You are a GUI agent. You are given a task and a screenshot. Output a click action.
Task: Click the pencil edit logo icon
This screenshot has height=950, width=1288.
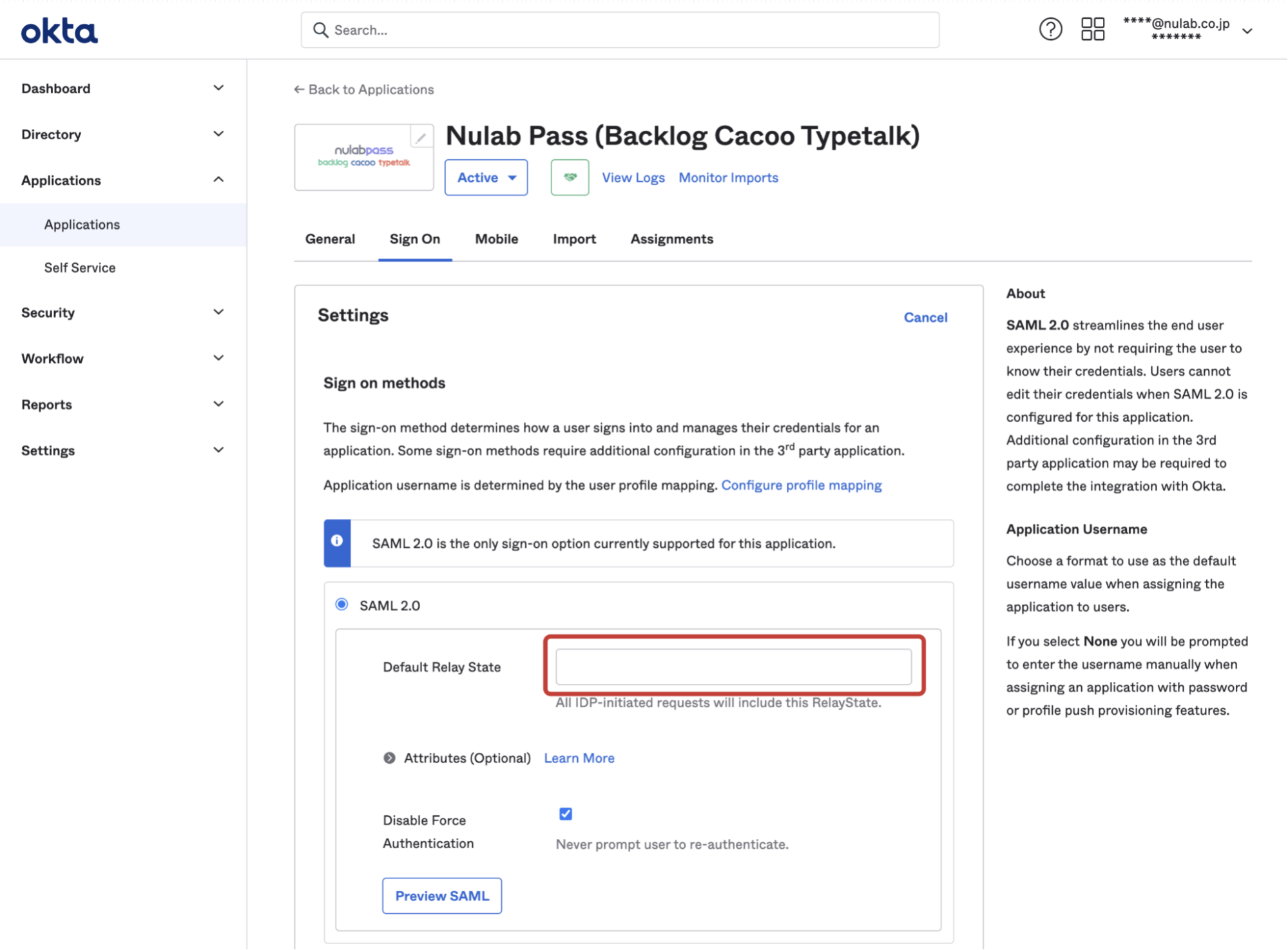click(421, 137)
